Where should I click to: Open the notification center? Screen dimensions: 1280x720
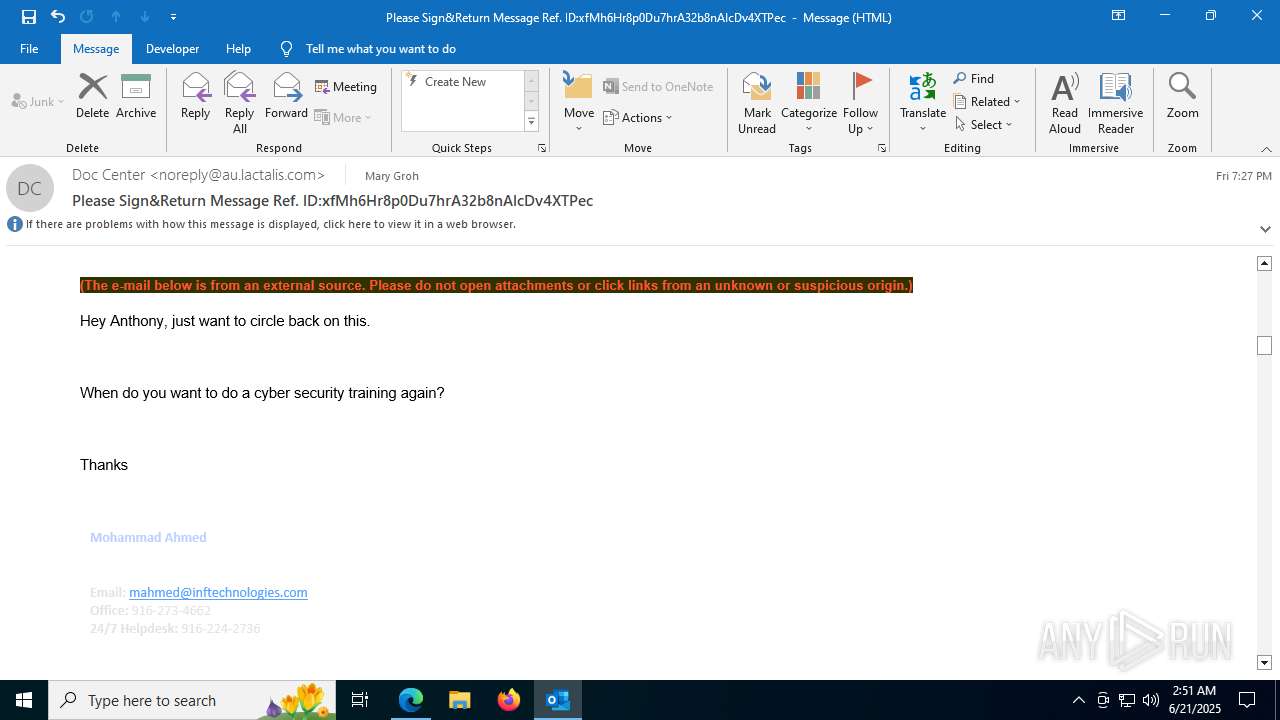[x=1247, y=700]
